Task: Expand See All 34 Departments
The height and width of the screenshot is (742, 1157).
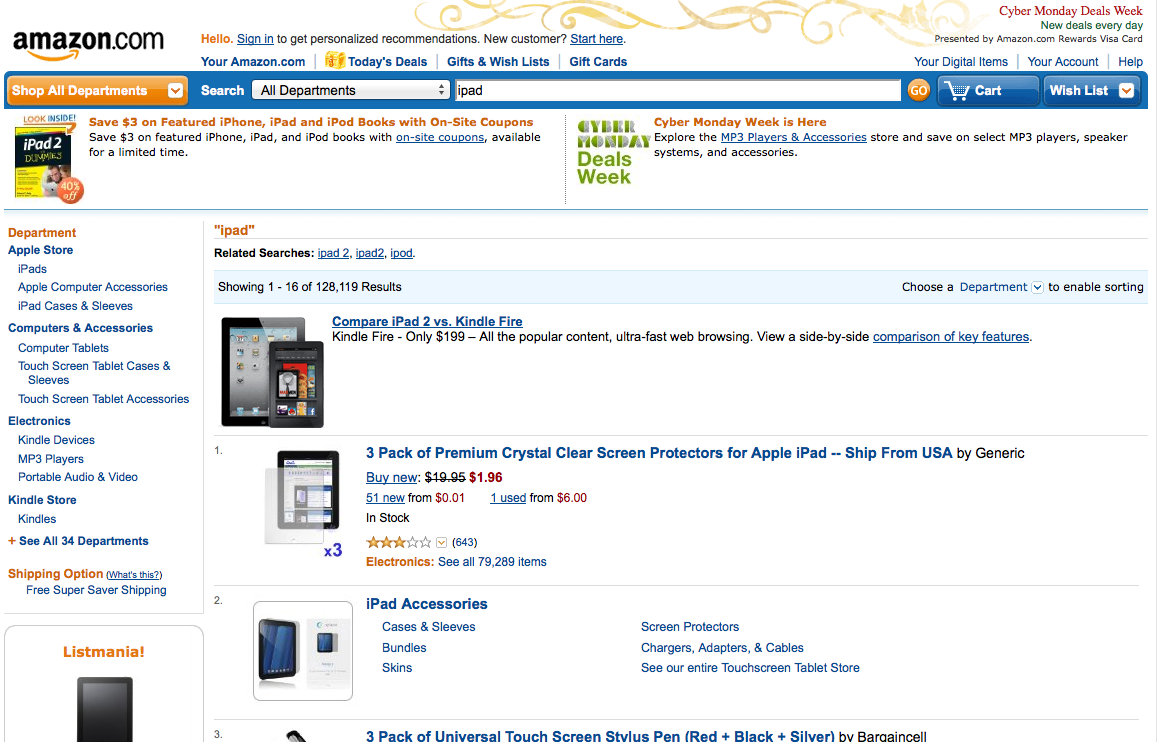Action: coord(83,541)
